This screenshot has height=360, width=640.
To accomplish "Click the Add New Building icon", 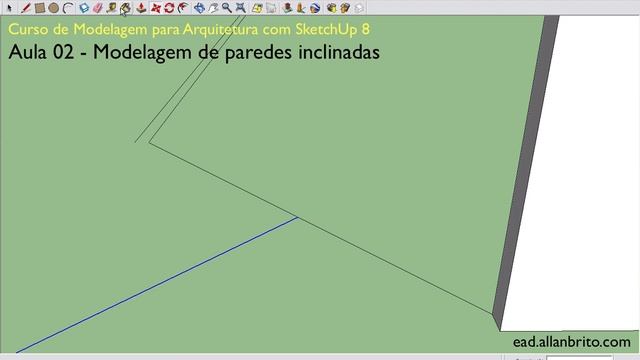I will pos(287,8).
